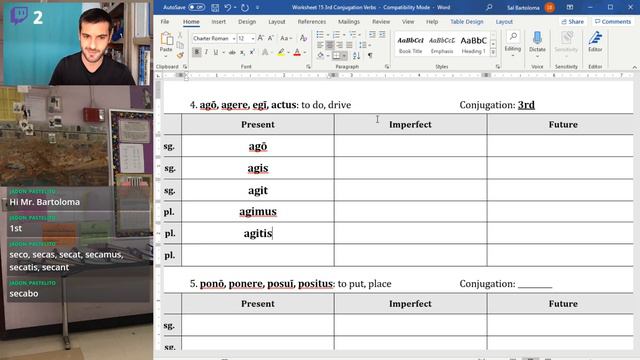Click the Imperfect cell next to agō

coord(410,146)
